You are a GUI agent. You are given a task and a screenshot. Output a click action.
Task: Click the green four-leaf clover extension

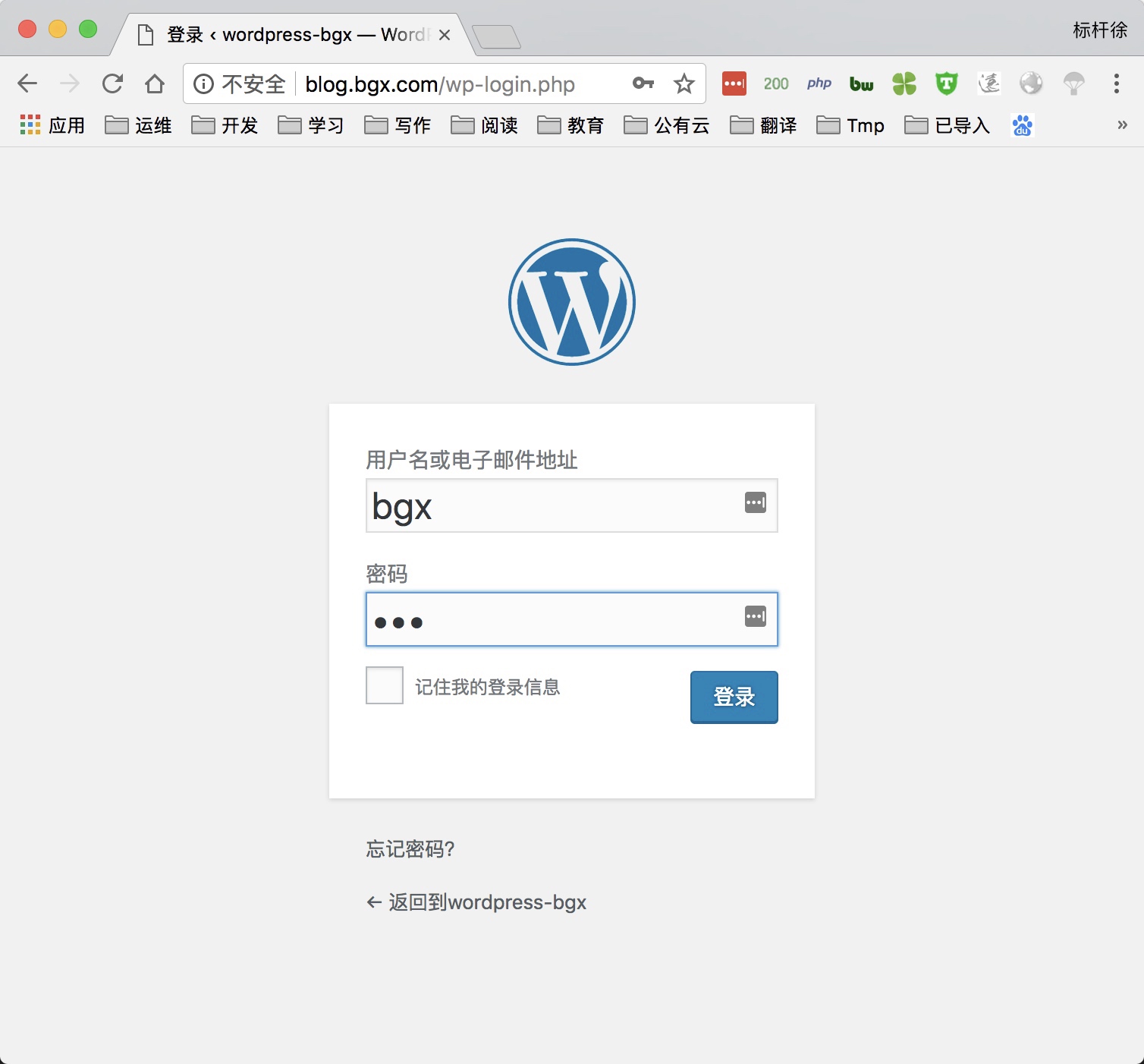point(904,83)
